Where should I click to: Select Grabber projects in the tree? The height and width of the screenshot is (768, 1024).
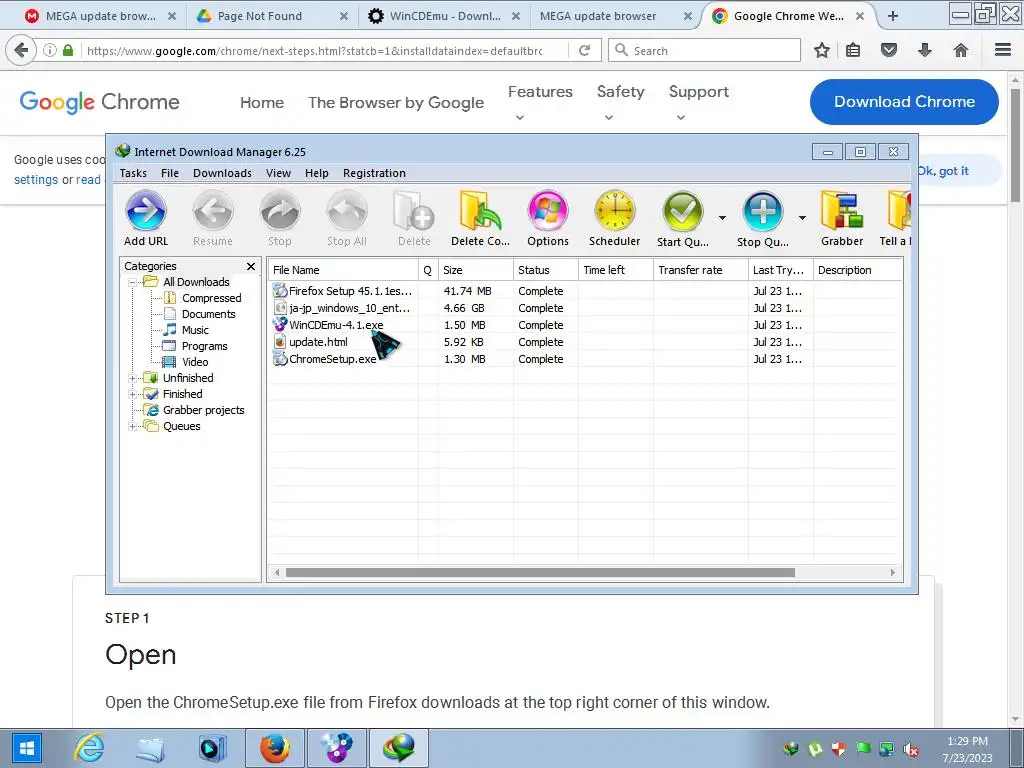coord(203,410)
